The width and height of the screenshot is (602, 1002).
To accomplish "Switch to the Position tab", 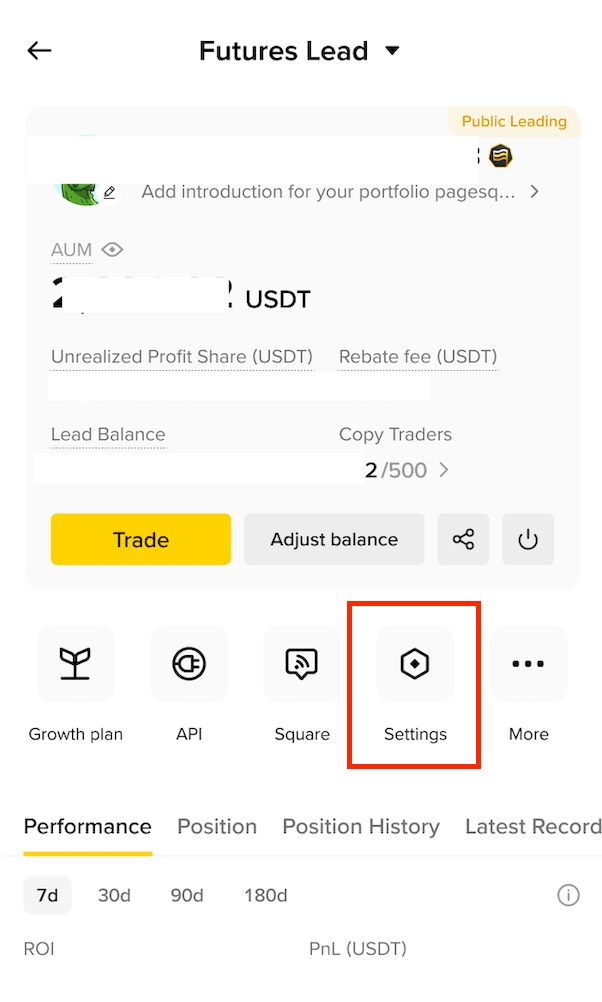I will 217,826.
